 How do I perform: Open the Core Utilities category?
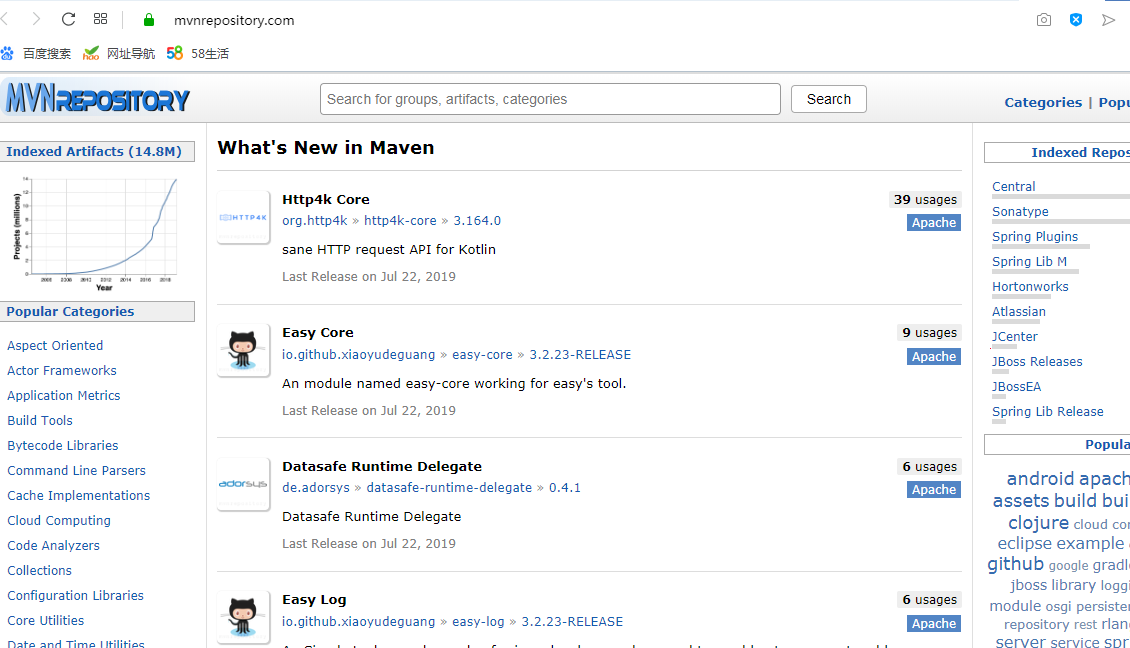pos(45,621)
